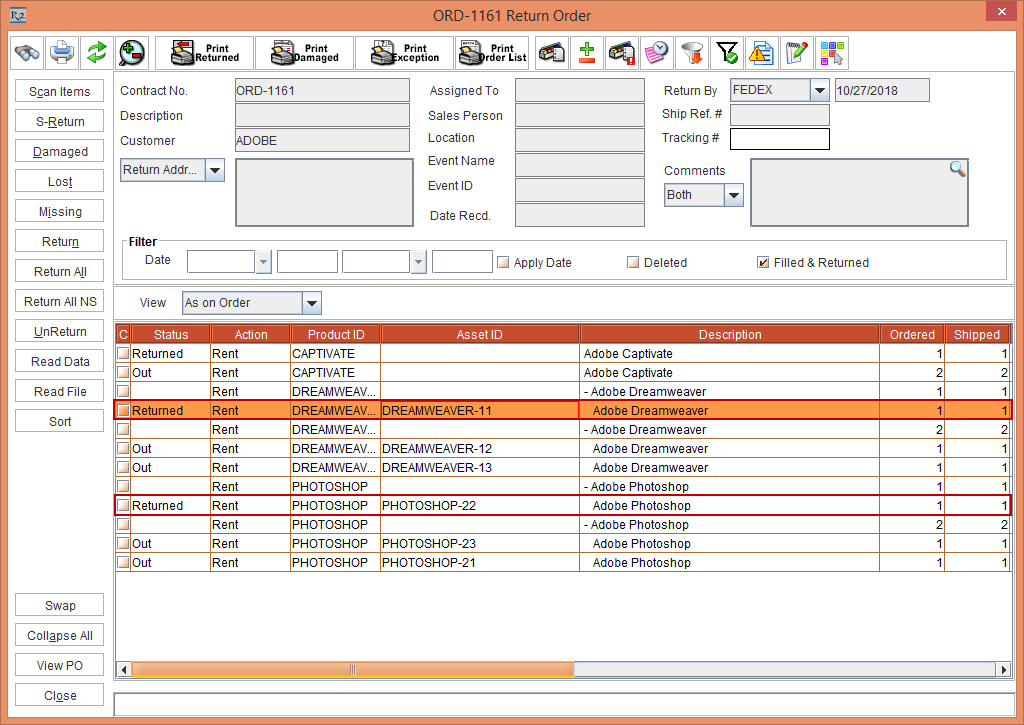Click the Collapse All button
Viewport: 1024px width, 725px height.
(60, 636)
